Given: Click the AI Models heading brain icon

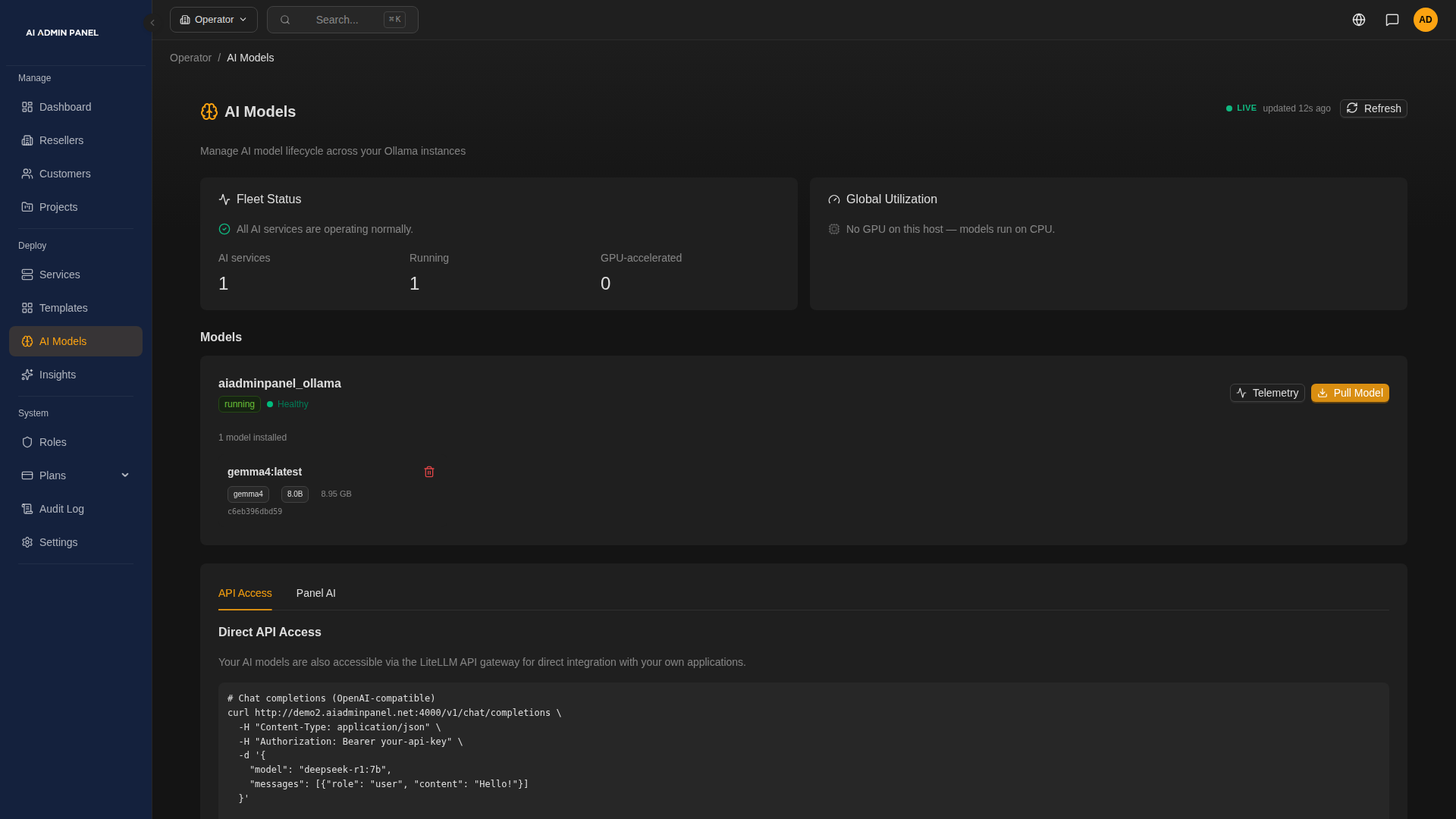Looking at the screenshot, I should [209, 111].
